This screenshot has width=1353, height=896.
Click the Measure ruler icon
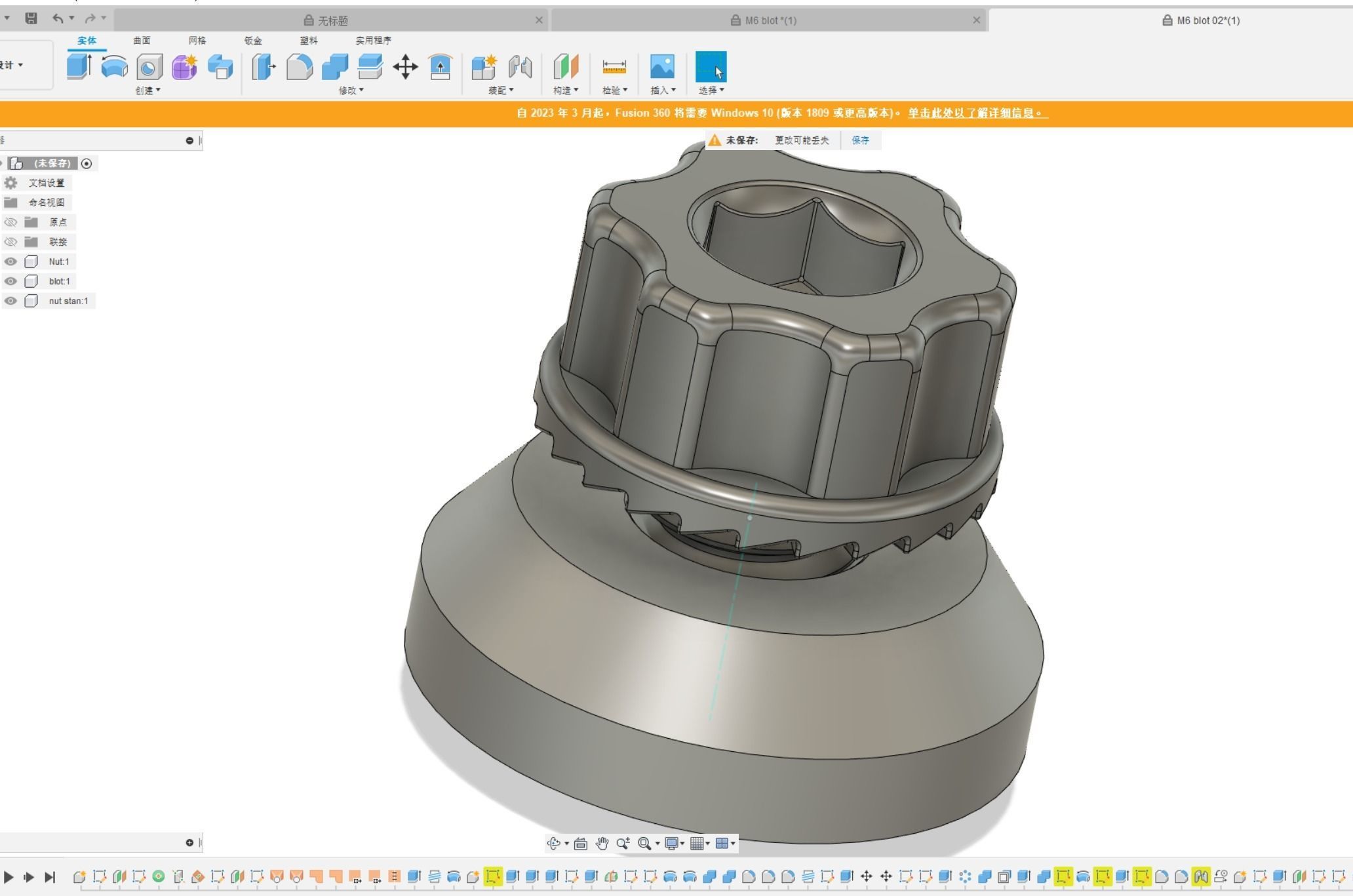click(x=614, y=67)
